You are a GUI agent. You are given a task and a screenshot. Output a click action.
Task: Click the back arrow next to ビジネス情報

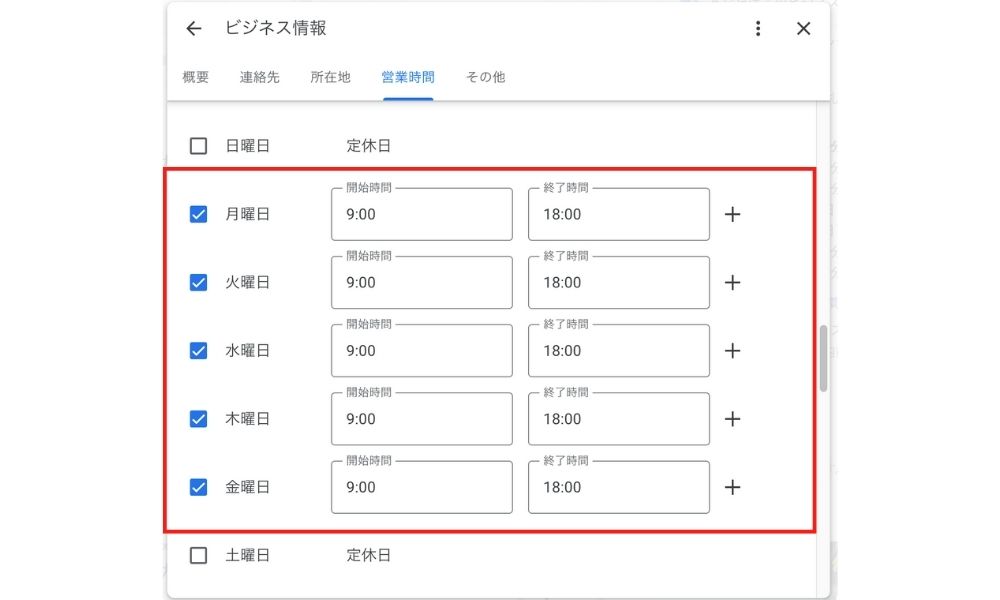[194, 29]
